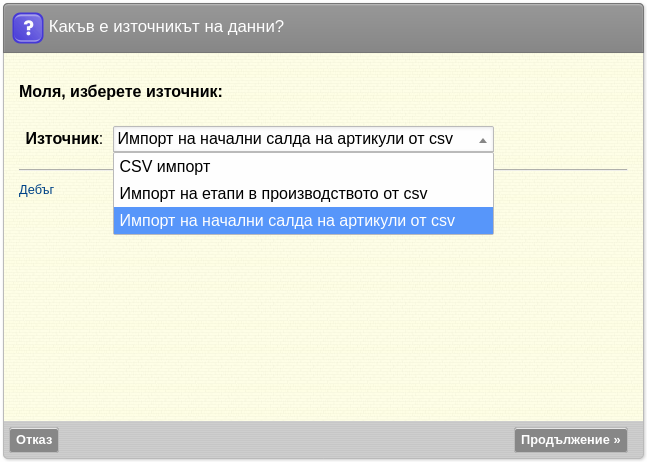The height and width of the screenshot is (462, 647).
Task: Click the purple question mark icon
Action: [28, 28]
